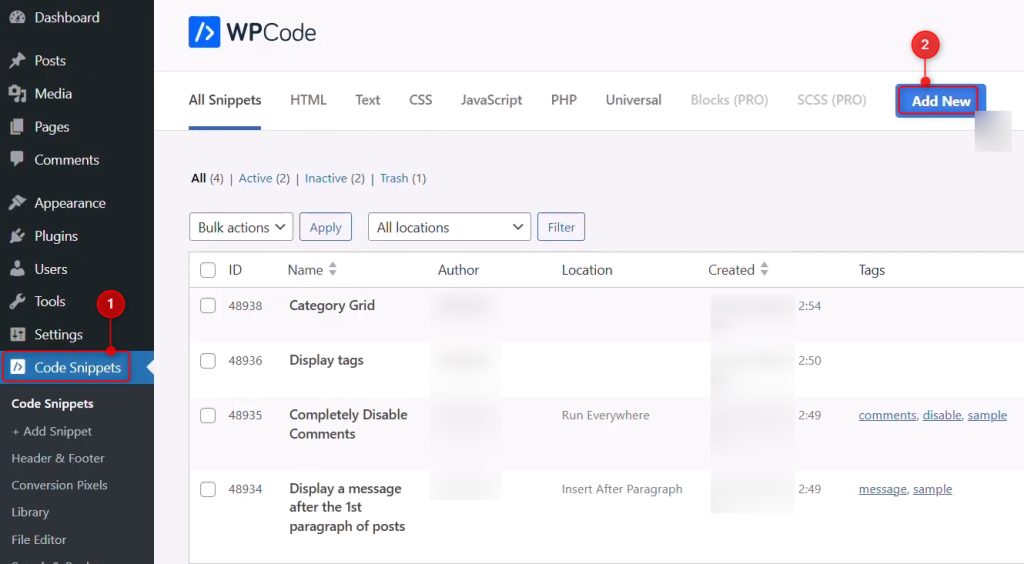Viewport: 1024px width, 564px height.
Task: Click the Tools wrench icon
Action: tap(18, 302)
